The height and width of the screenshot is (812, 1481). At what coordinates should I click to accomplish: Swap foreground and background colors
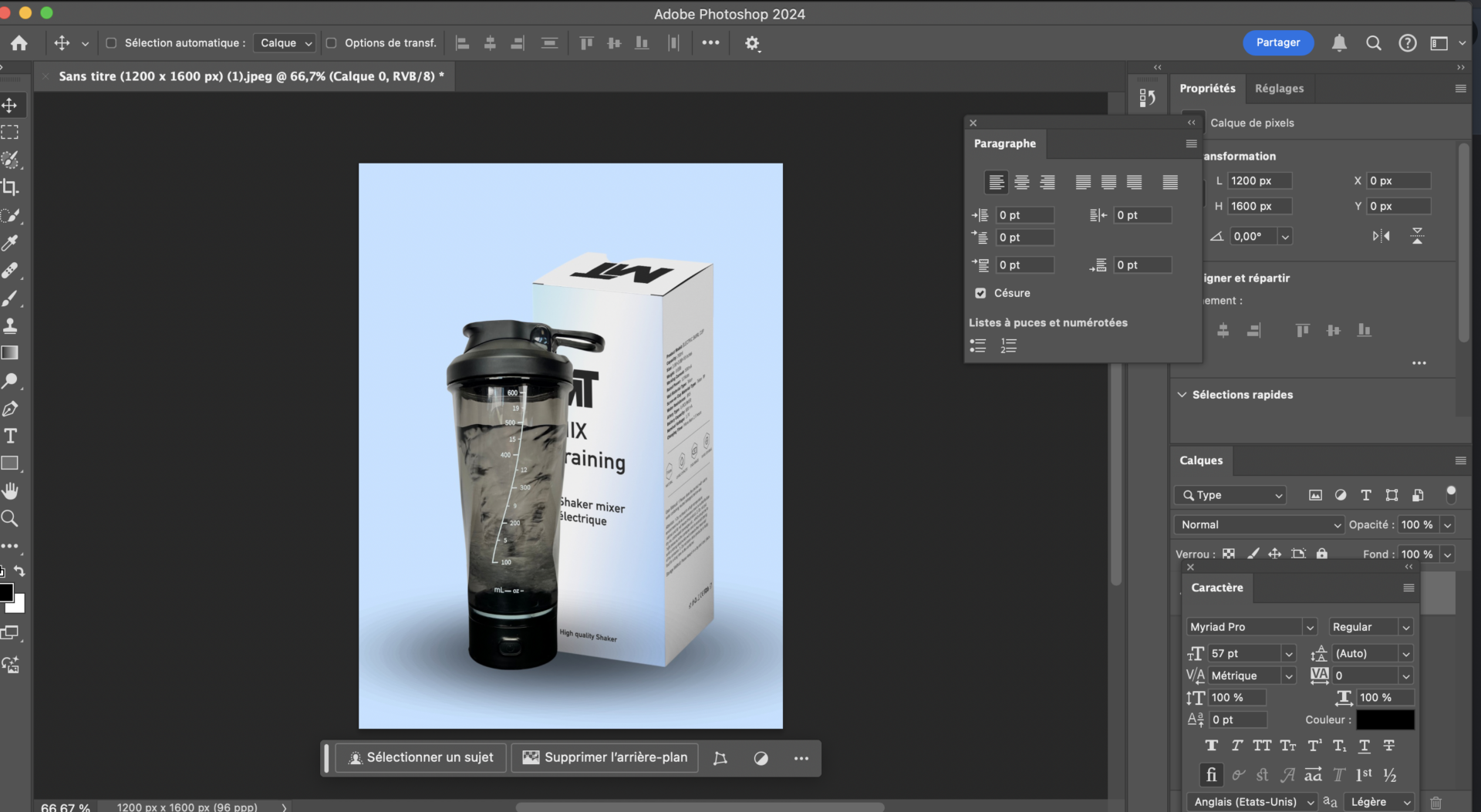coord(20,571)
